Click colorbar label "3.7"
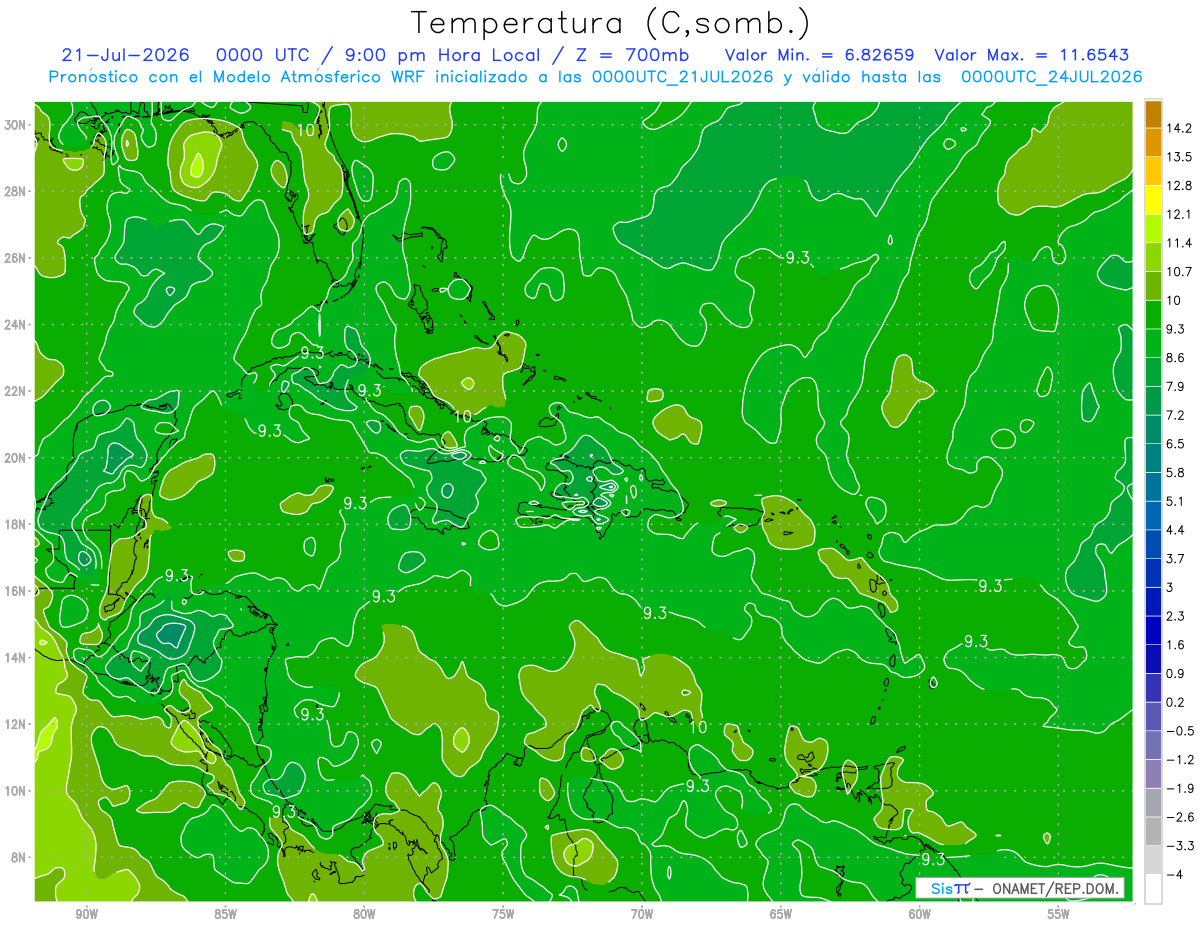 [1177, 559]
